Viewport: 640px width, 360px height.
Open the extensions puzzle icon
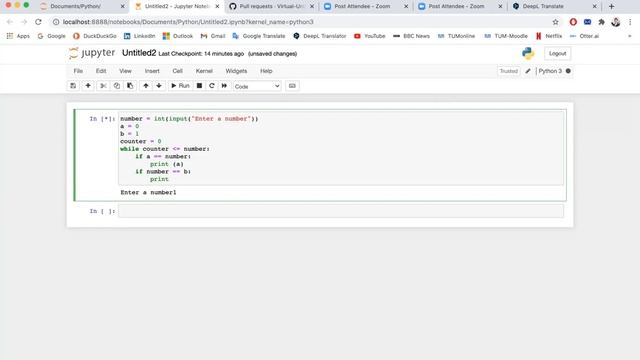click(601, 22)
